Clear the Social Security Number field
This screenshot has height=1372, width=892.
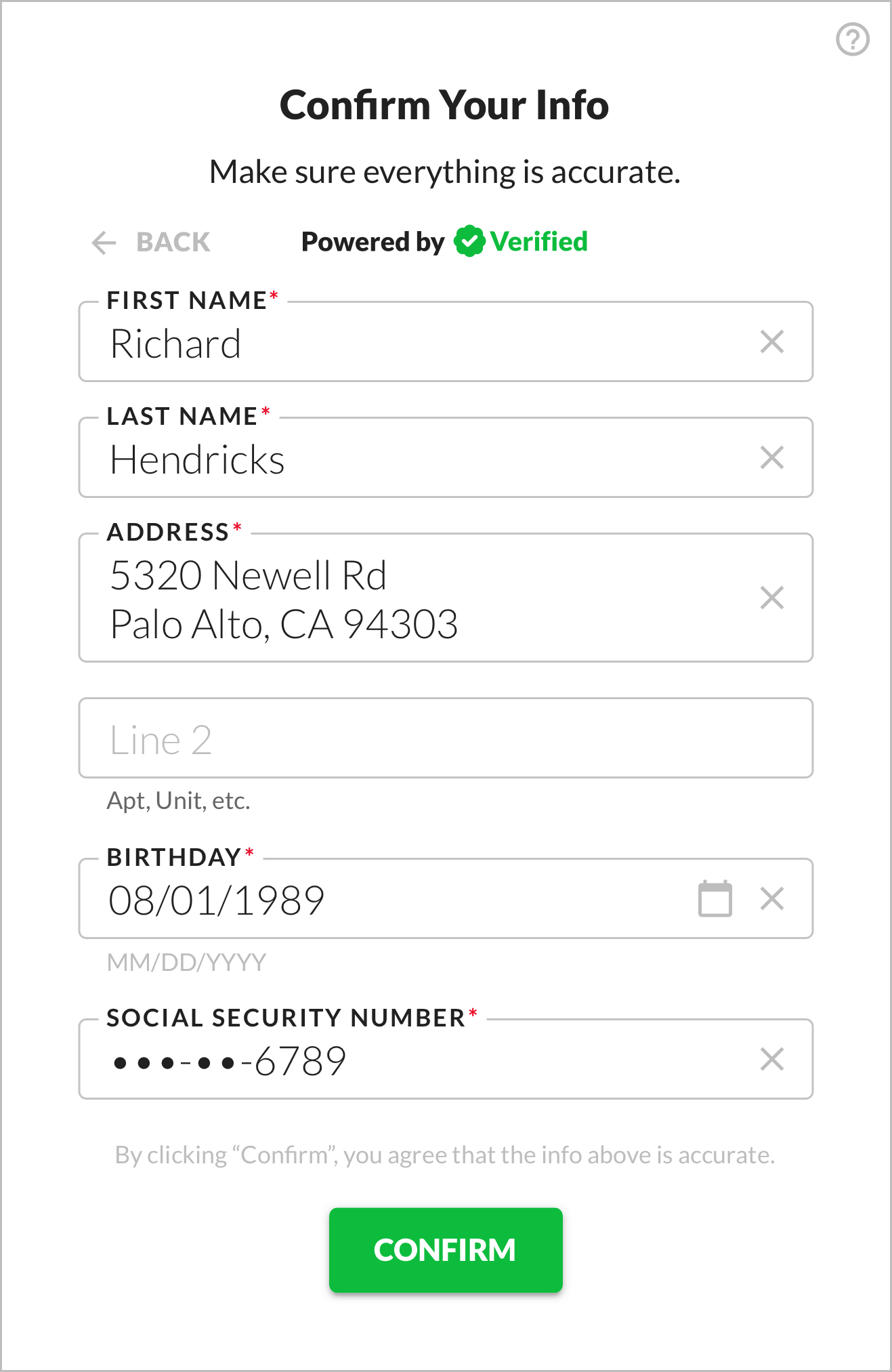point(771,1059)
